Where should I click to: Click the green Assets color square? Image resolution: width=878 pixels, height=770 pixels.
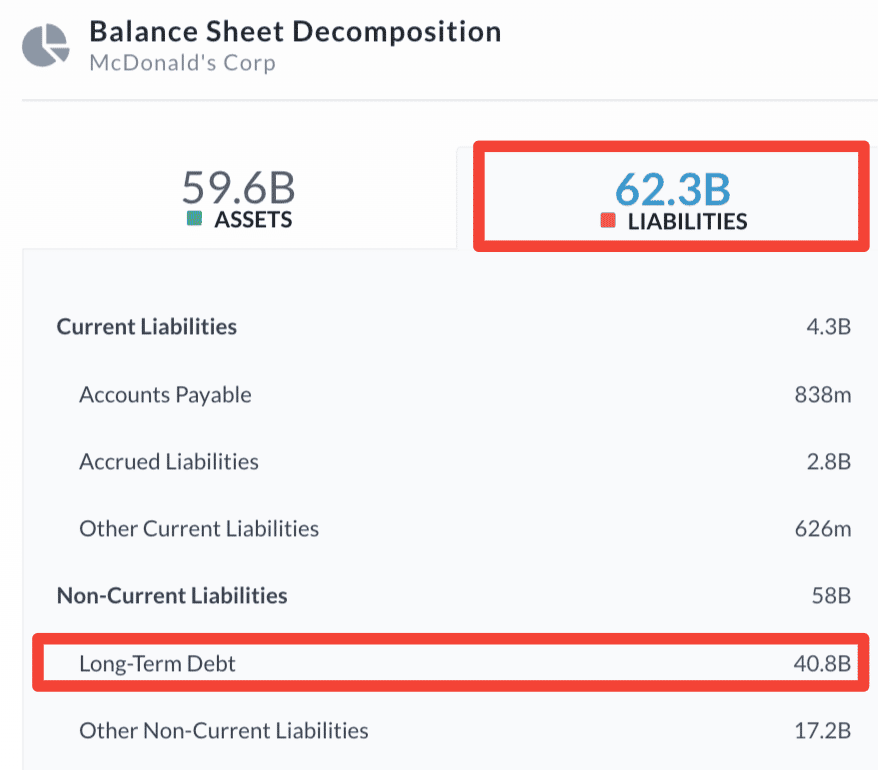click(195, 219)
